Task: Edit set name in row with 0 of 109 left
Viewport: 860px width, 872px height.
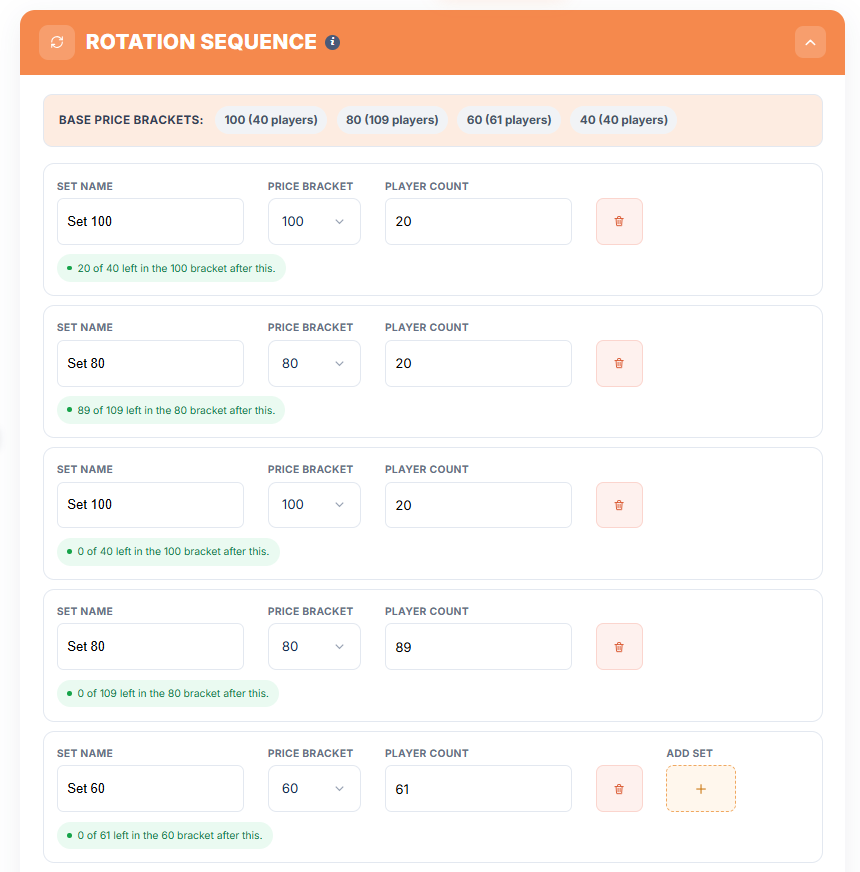Action: 150,647
